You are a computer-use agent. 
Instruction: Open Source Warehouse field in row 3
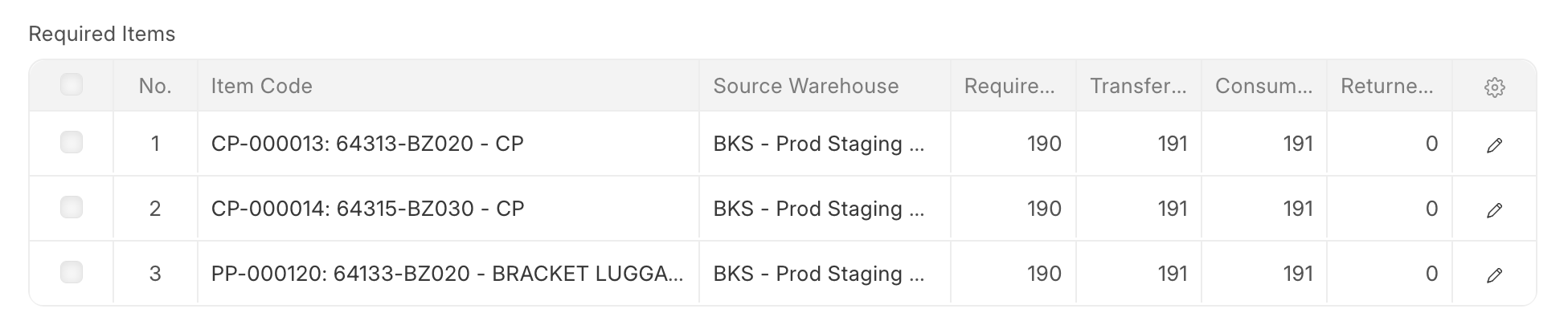819,274
